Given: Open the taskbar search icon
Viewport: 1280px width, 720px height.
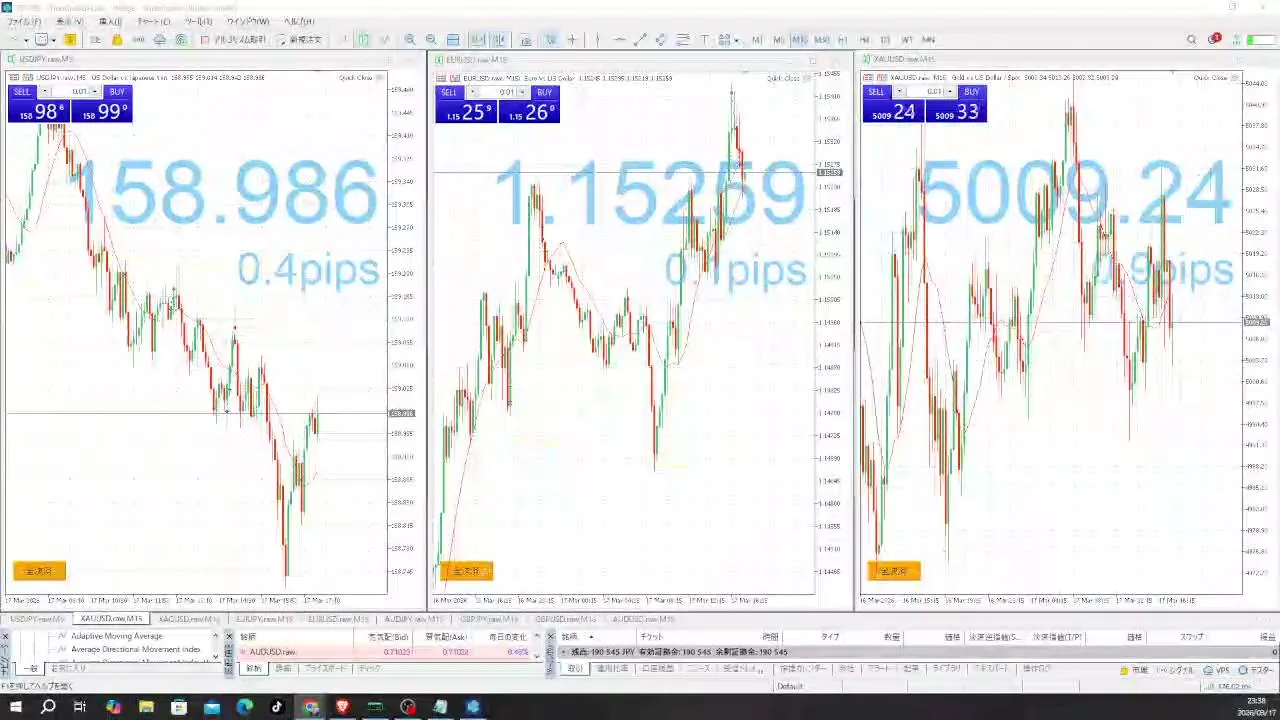Looking at the screenshot, I should click(48, 707).
